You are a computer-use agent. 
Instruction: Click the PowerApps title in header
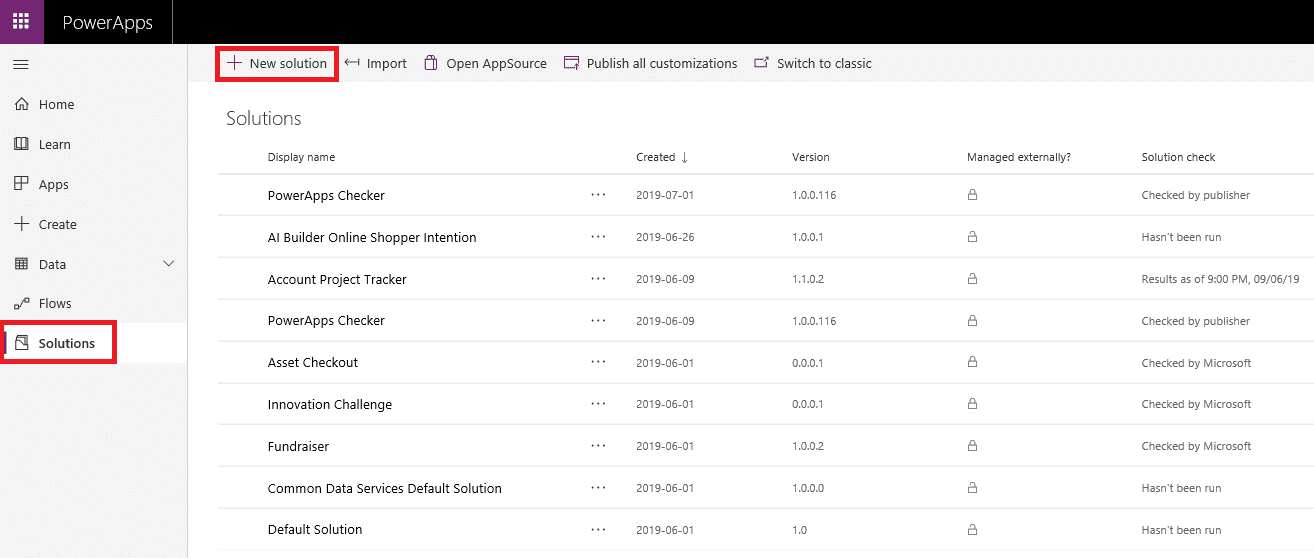pyautogui.click(x=107, y=22)
